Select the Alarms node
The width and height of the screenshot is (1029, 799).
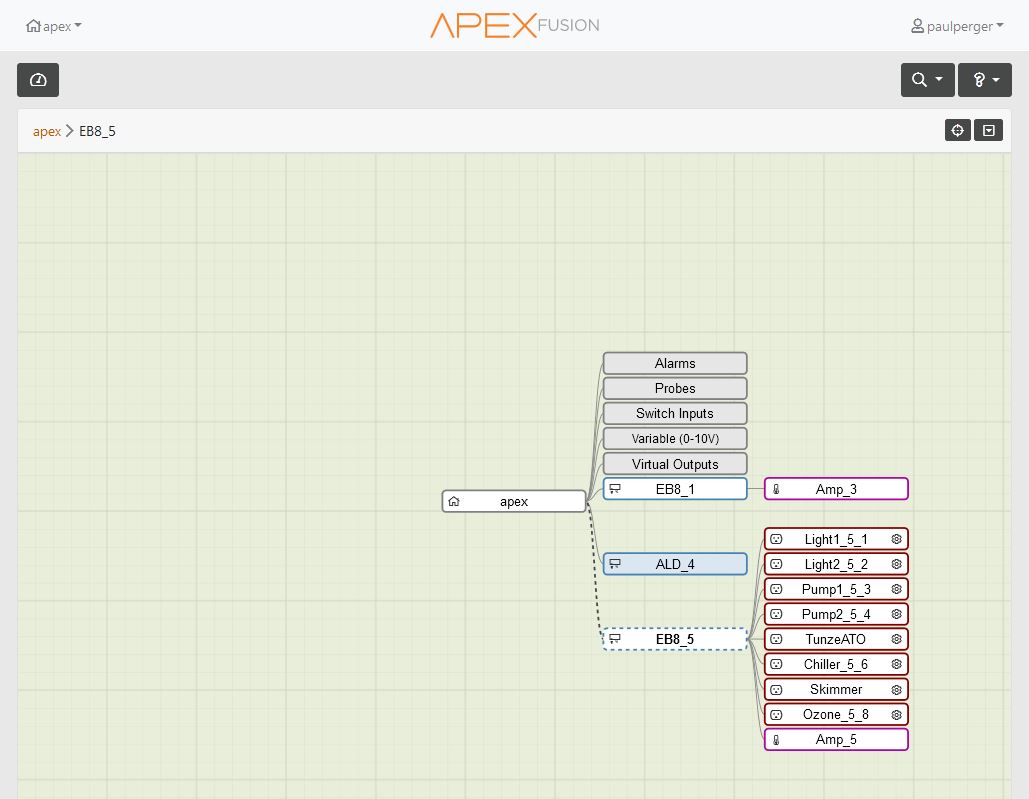pyautogui.click(x=675, y=363)
